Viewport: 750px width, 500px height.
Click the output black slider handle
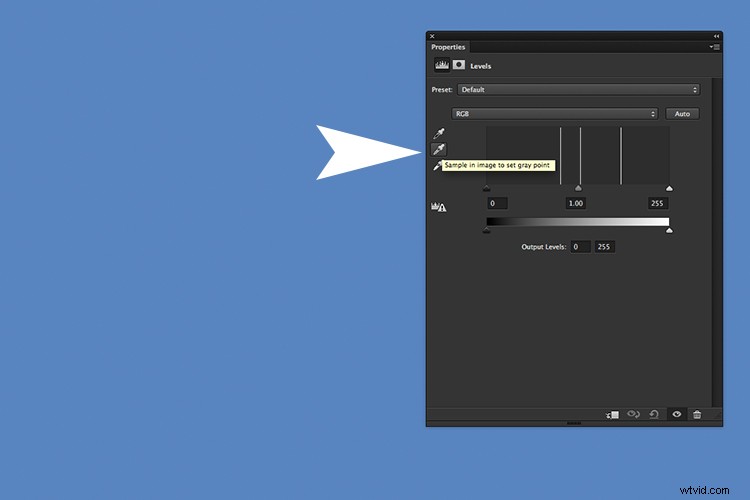(x=486, y=231)
